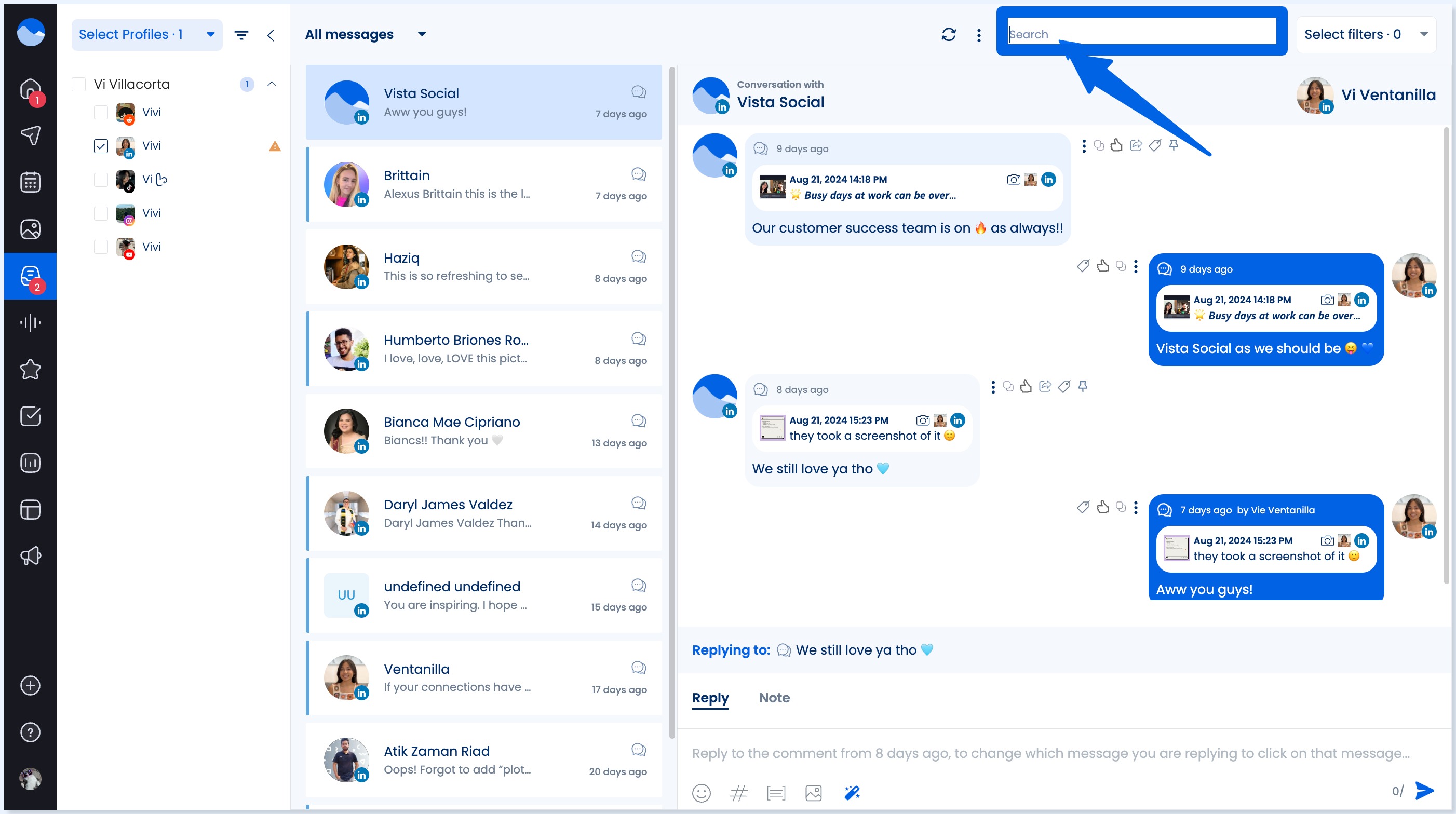This screenshot has width=1456, height=814.
Task: Select the Publish paper-plane icon in the sidebar
Action: click(x=30, y=135)
